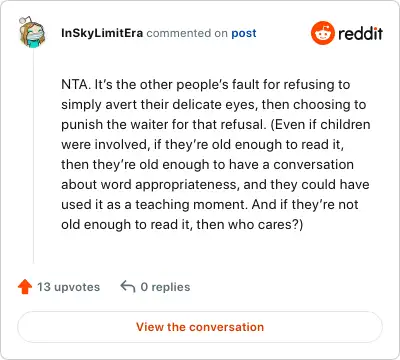Click the reply arrow icon
This screenshot has width=400, height=360.
[128, 286]
